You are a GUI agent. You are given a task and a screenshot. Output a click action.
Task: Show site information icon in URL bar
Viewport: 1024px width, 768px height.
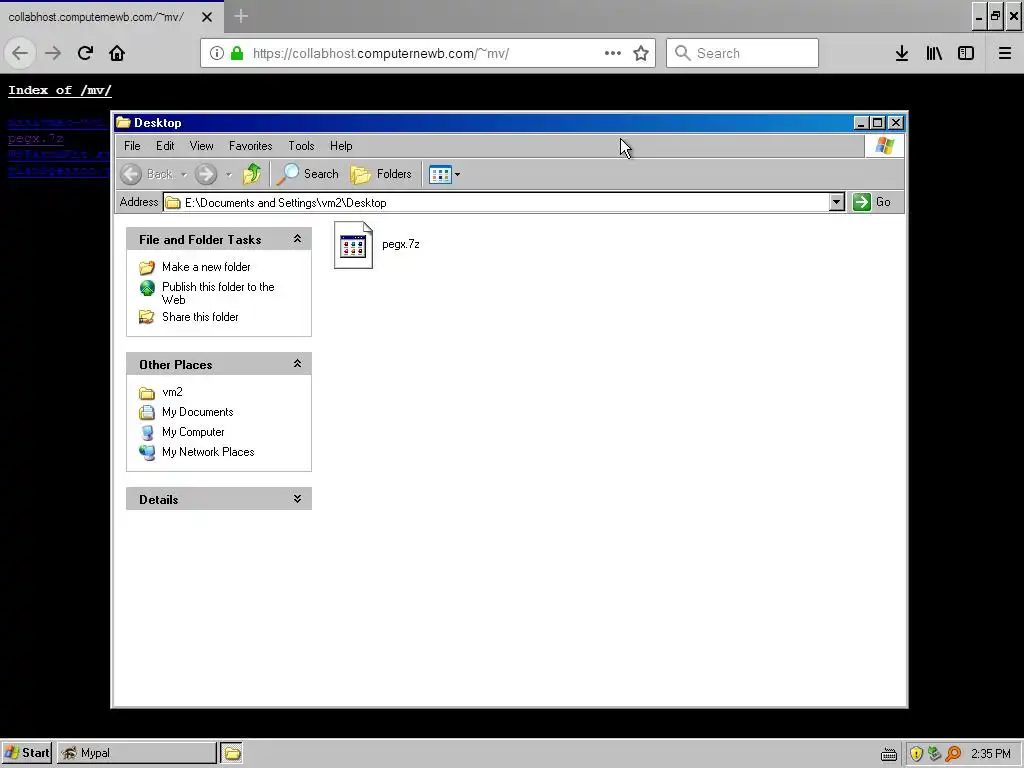click(x=217, y=53)
